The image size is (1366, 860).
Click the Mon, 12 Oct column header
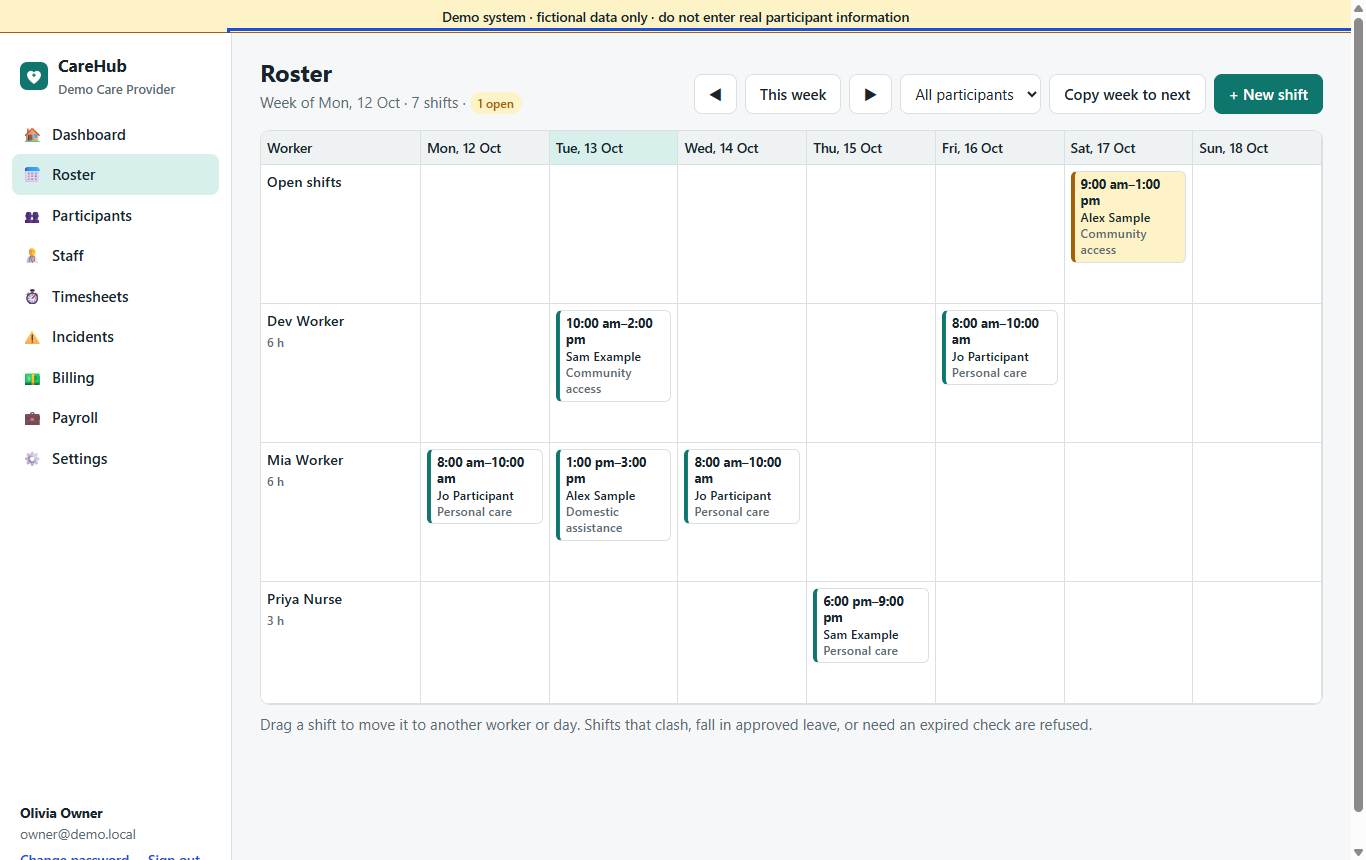click(x=484, y=148)
